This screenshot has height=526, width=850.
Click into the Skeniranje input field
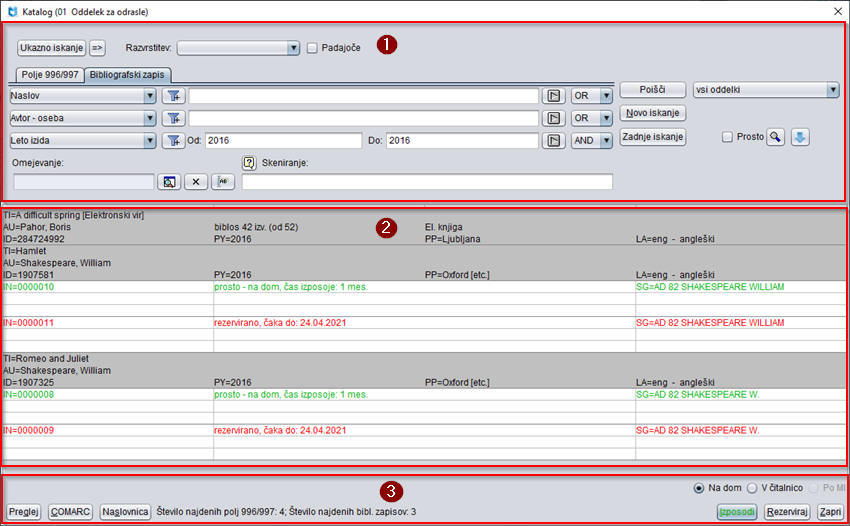click(x=427, y=182)
